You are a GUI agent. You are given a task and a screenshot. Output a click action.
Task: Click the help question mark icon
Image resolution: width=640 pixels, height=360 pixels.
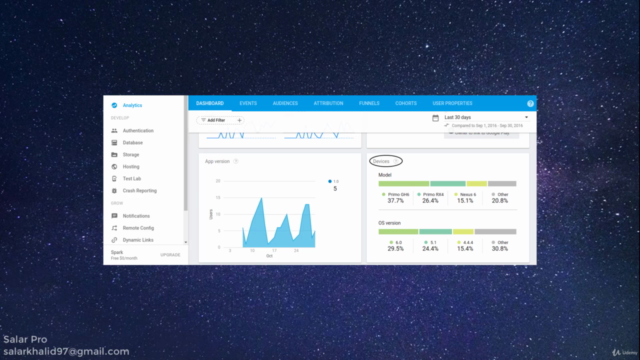[x=530, y=104]
